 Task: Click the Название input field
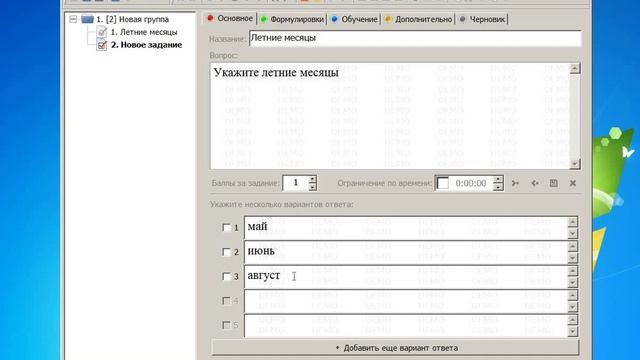(415, 38)
